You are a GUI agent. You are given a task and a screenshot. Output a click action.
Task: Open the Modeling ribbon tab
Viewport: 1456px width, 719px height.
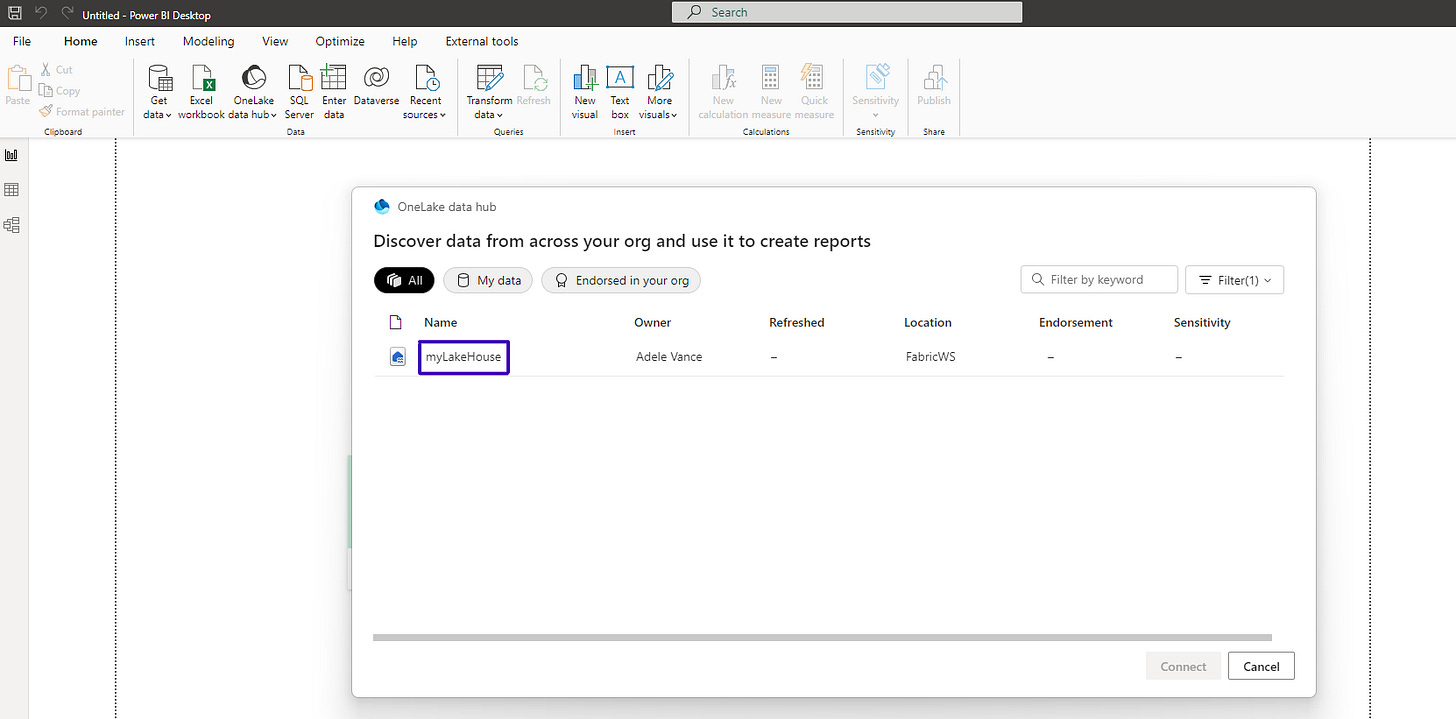point(208,41)
